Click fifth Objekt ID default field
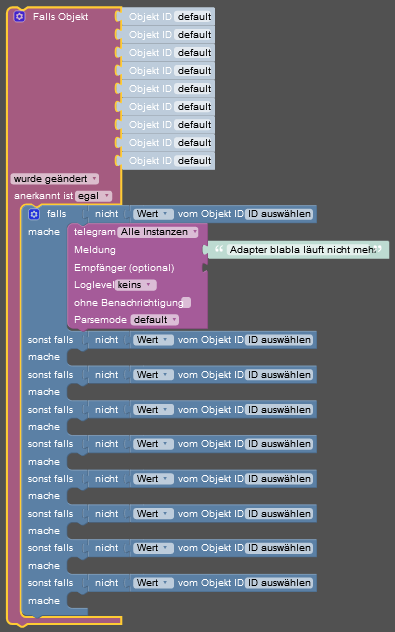This screenshot has width=395, height=632. coord(194,89)
